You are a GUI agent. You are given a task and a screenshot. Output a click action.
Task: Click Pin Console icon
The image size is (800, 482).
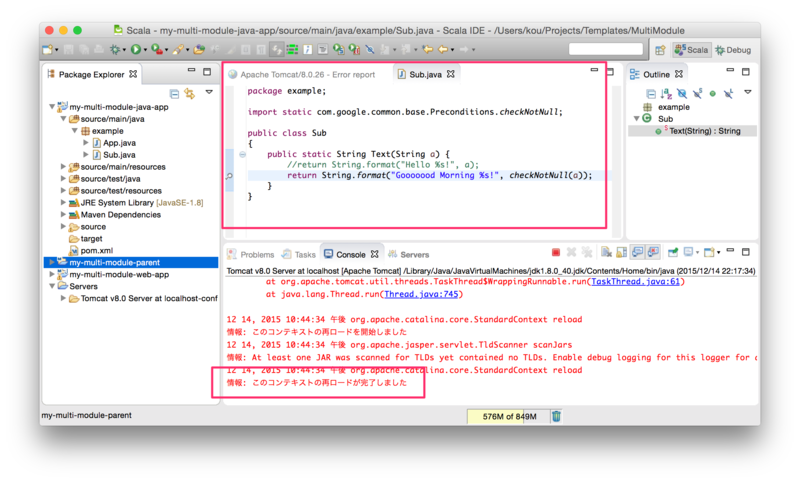point(673,252)
